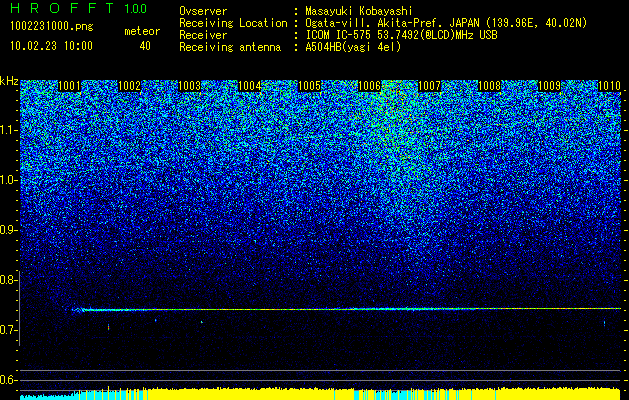Click the 1.0 kHz axis label
Viewport: 629px width, 400px height.
pos(7,180)
